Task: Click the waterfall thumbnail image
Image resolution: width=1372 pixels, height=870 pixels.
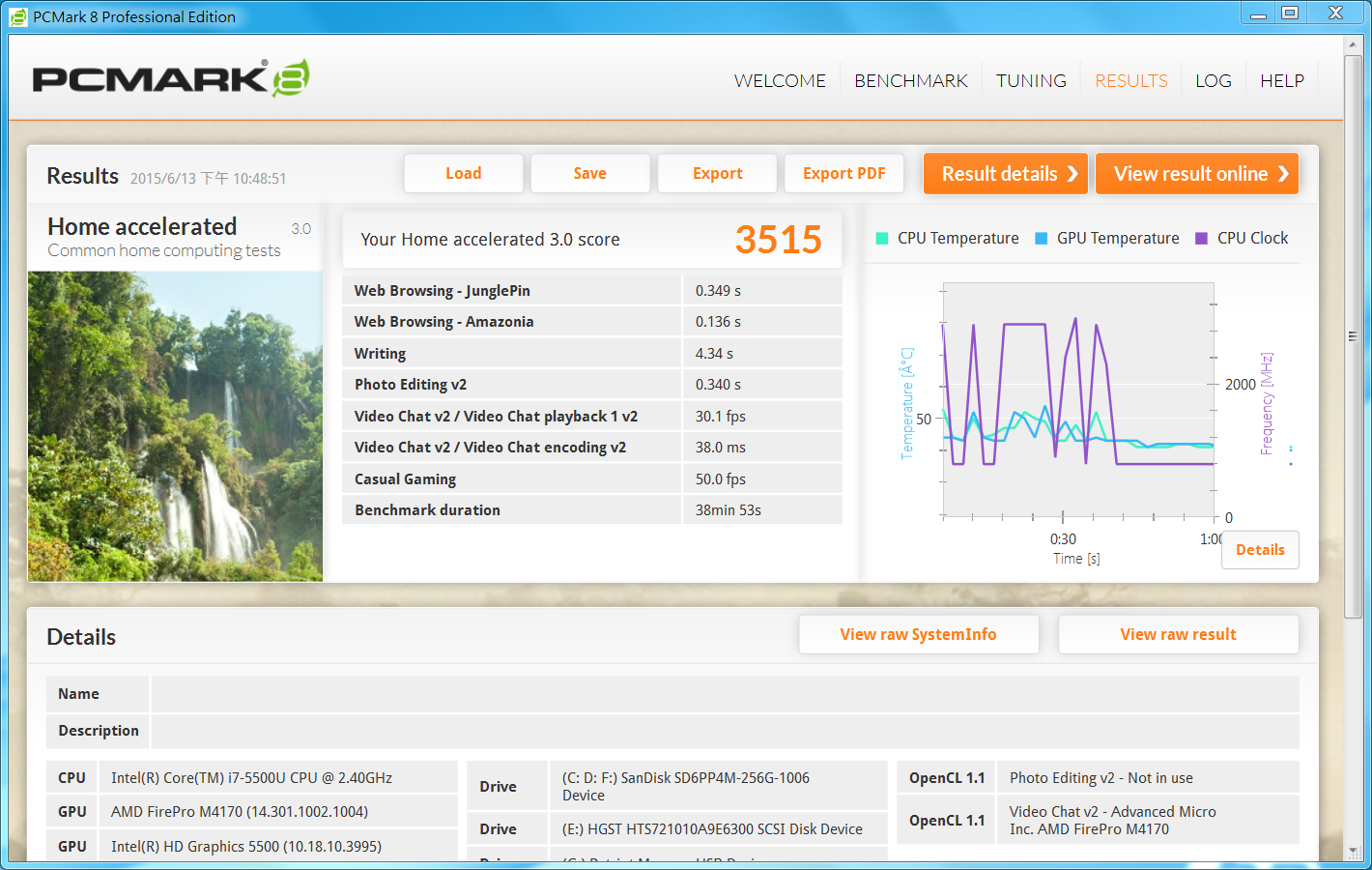Action: click(175, 426)
